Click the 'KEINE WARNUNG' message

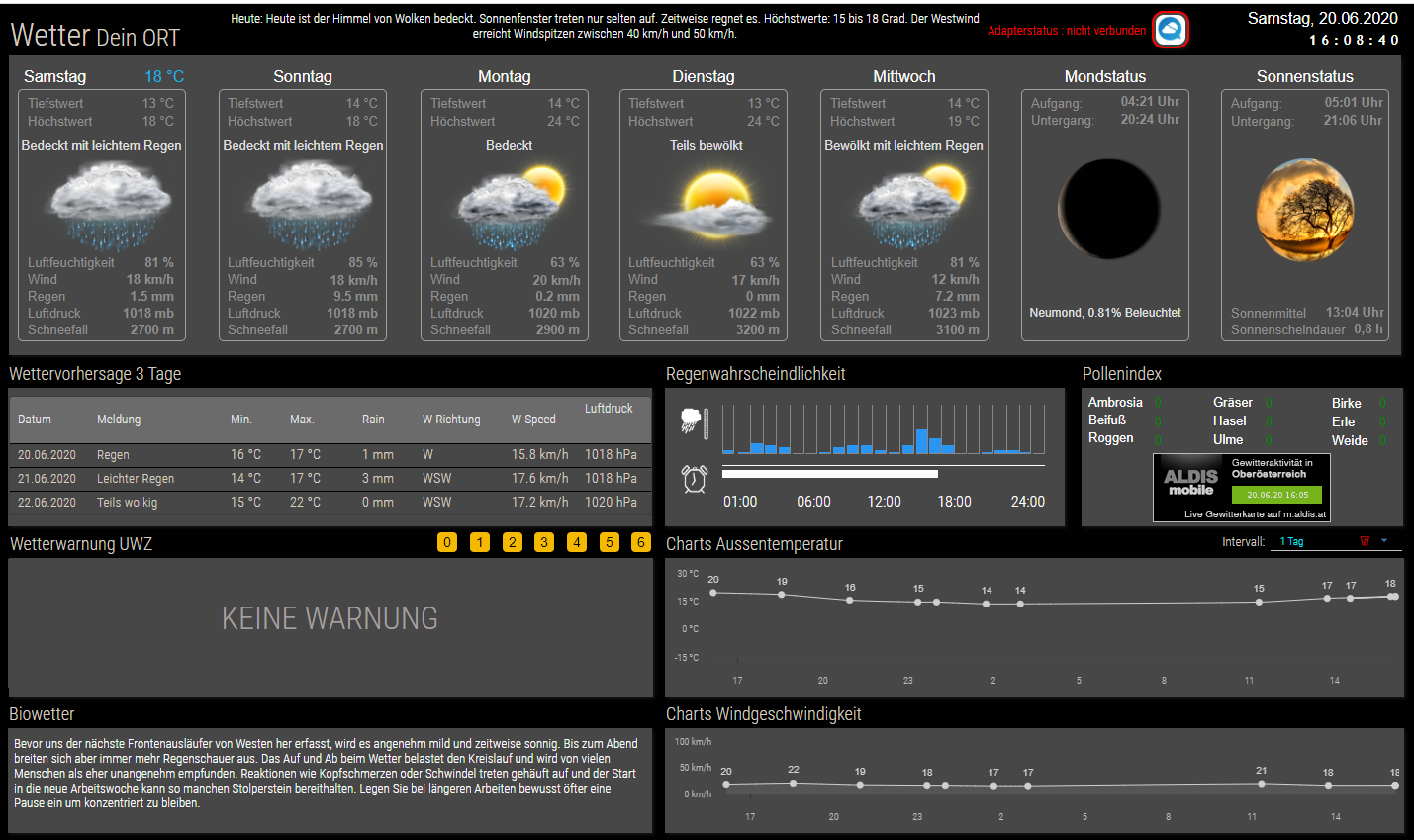tap(330, 618)
